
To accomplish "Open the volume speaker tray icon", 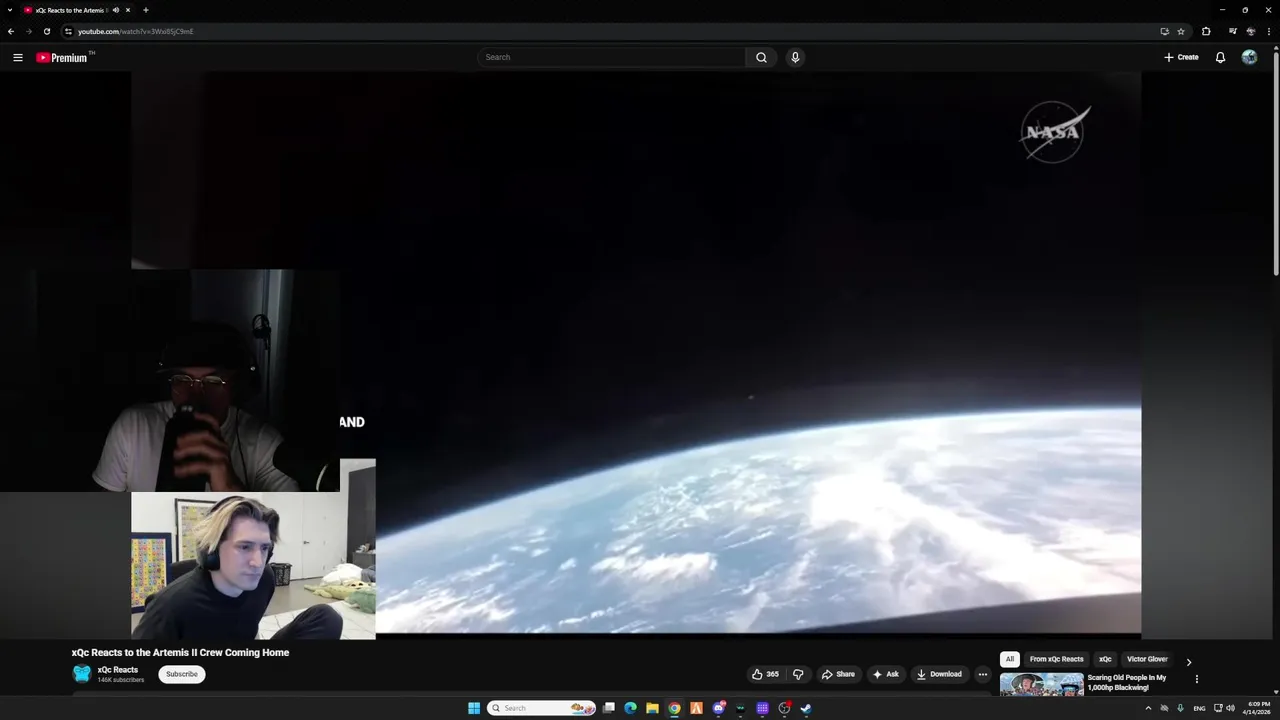I will pyautogui.click(x=1230, y=708).
